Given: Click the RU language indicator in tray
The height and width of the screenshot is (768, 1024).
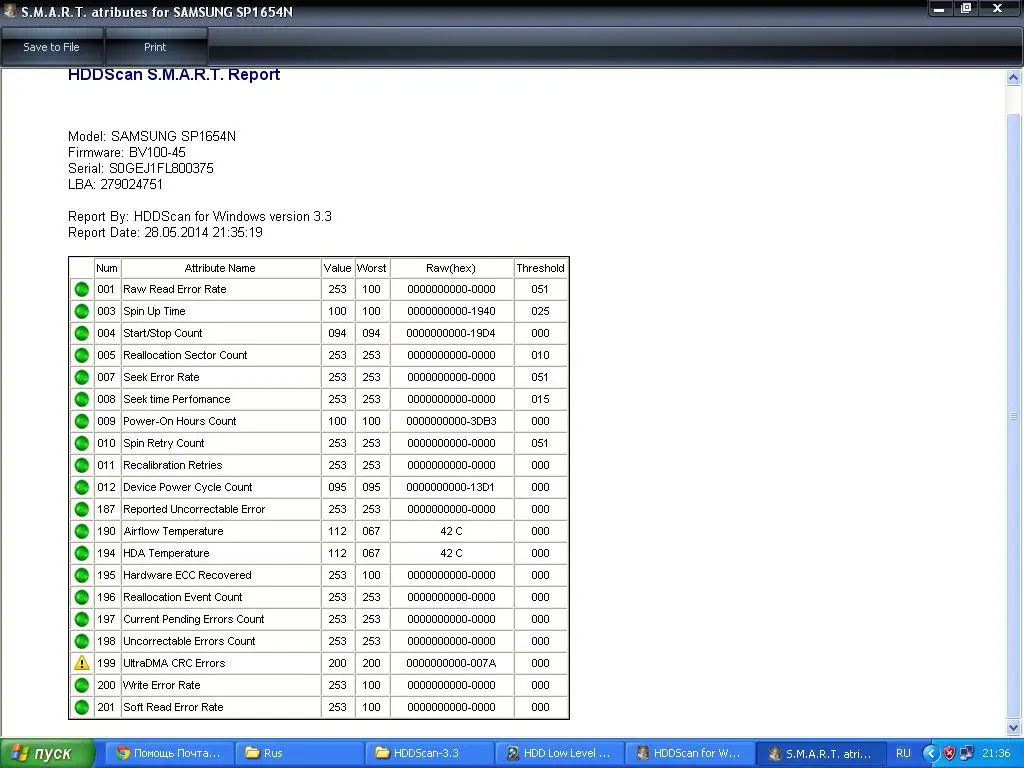Looking at the screenshot, I should click(903, 753).
